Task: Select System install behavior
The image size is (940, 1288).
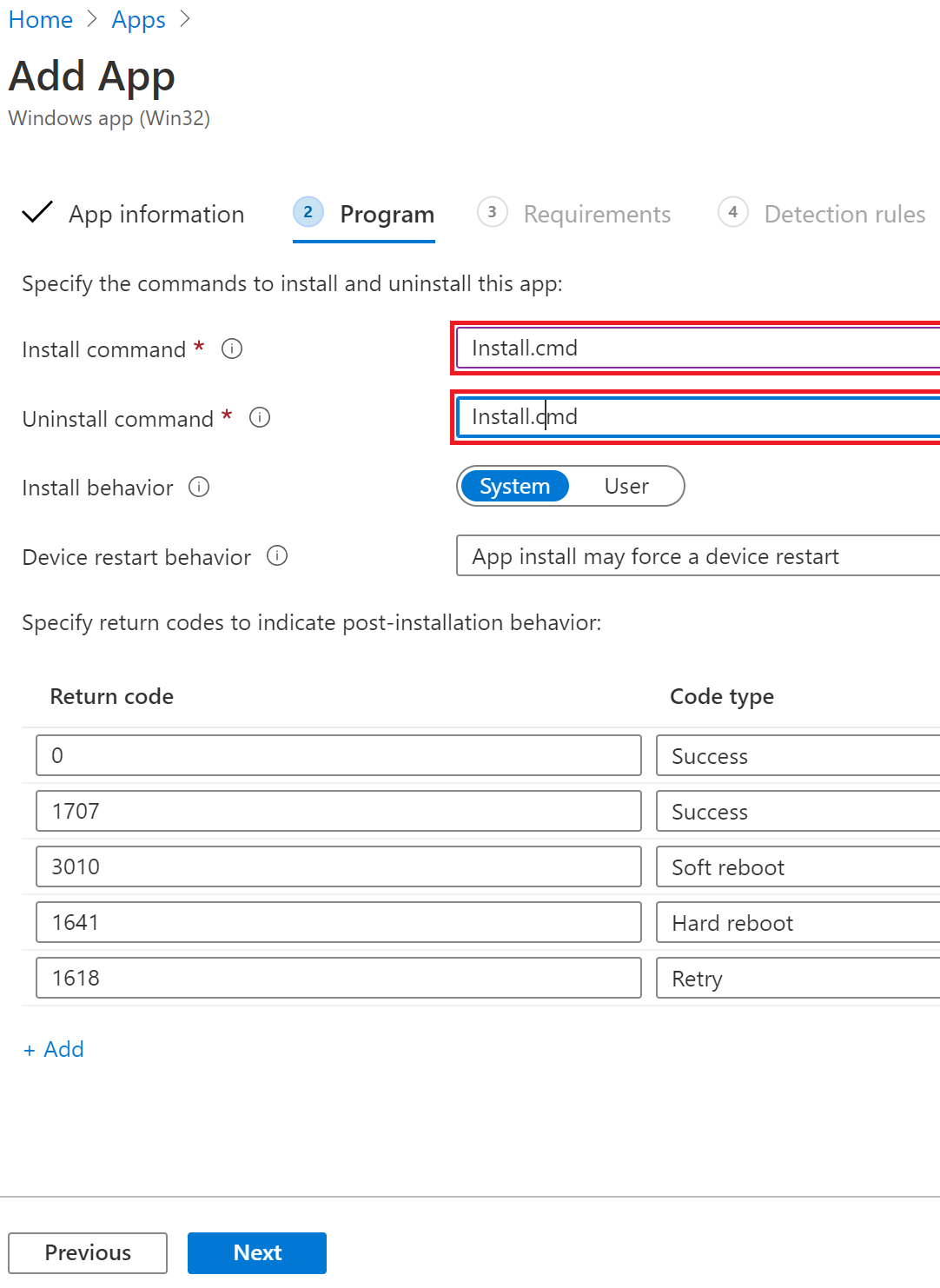Action: coord(514,486)
